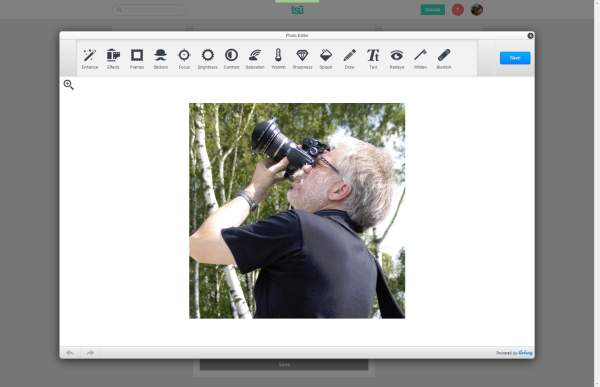Image resolution: width=600 pixels, height=387 pixels.
Task: Adjust Brightness using the sun icon
Action: [208, 59]
